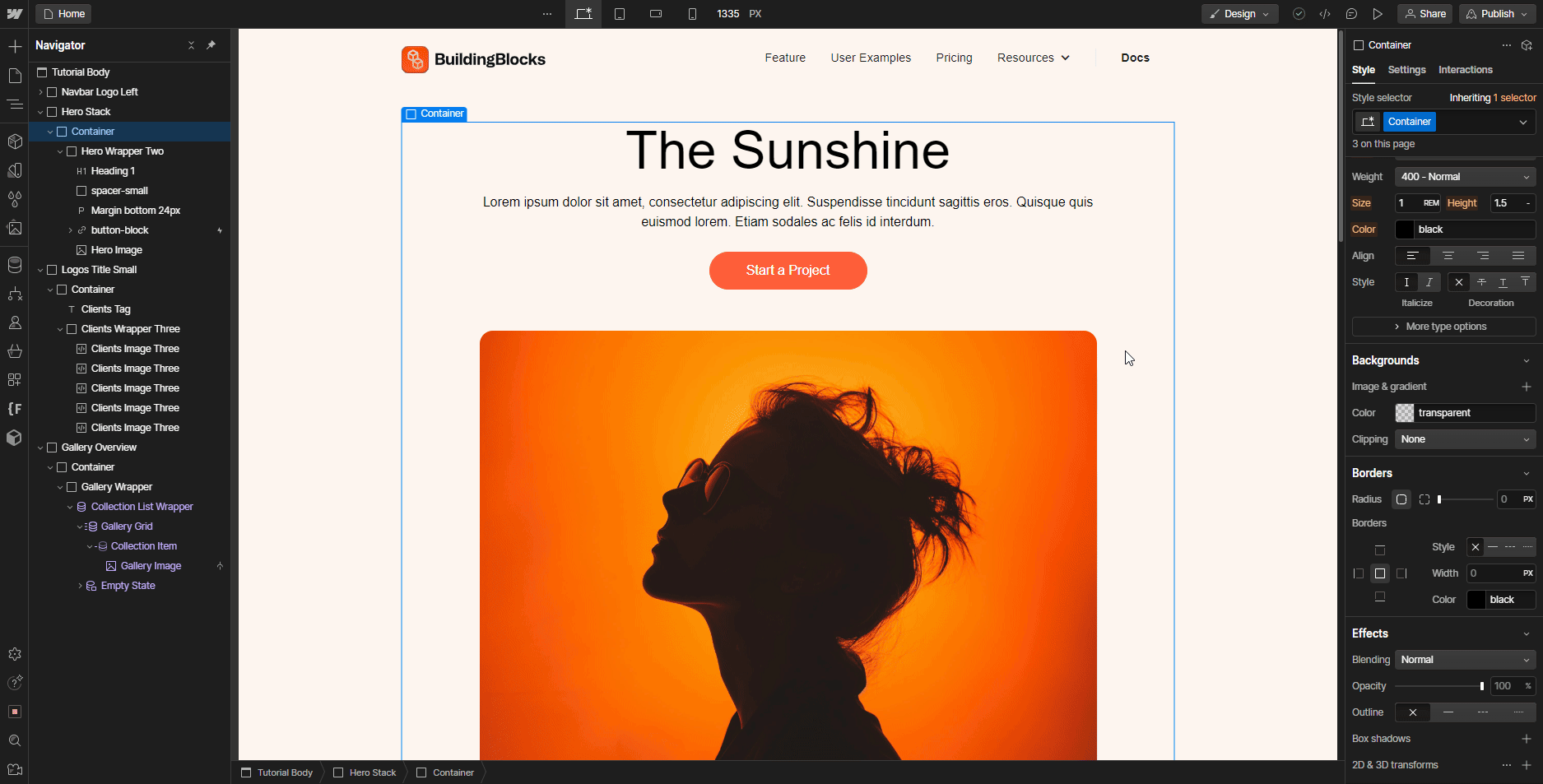Expand More type options

click(1443, 327)
